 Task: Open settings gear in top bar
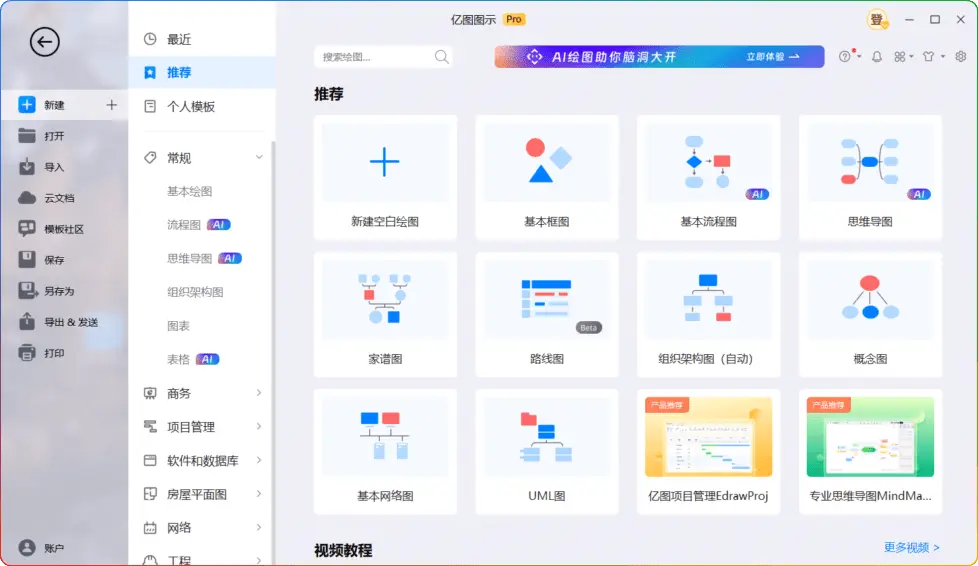coord(961,57)
